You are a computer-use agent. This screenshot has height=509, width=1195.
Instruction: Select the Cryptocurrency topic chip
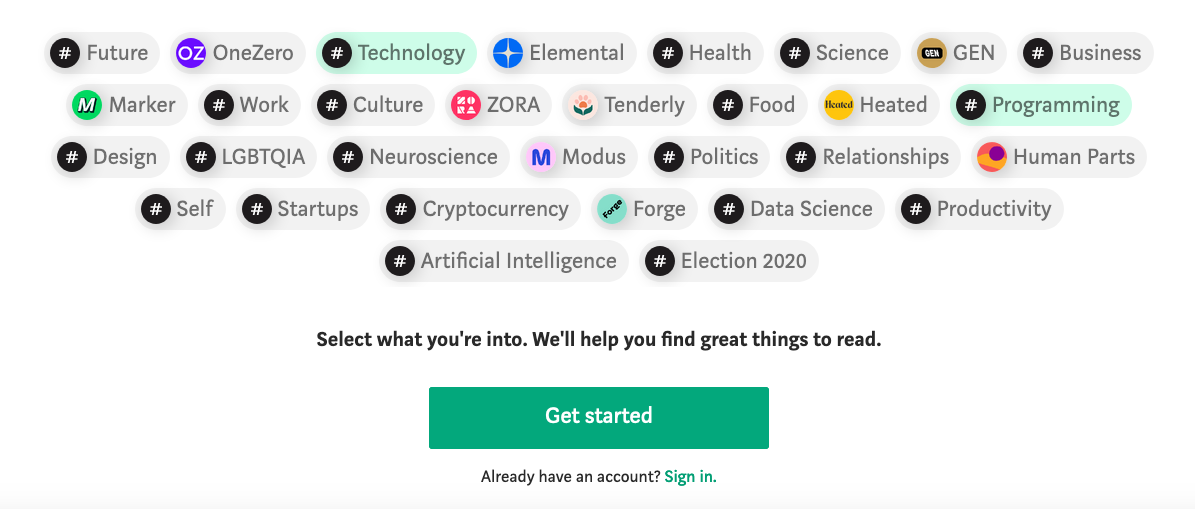coord(481,209)
